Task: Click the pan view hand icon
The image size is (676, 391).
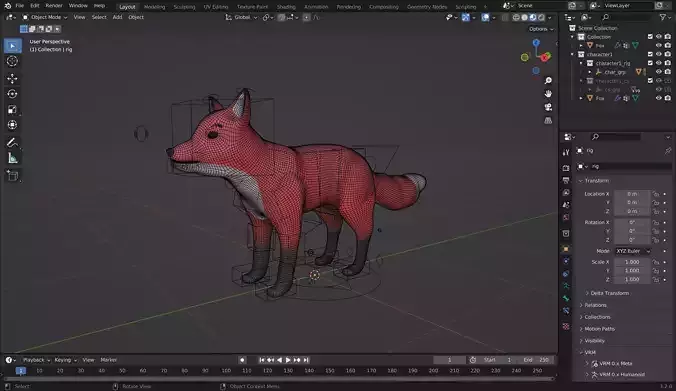Action: 548,94
